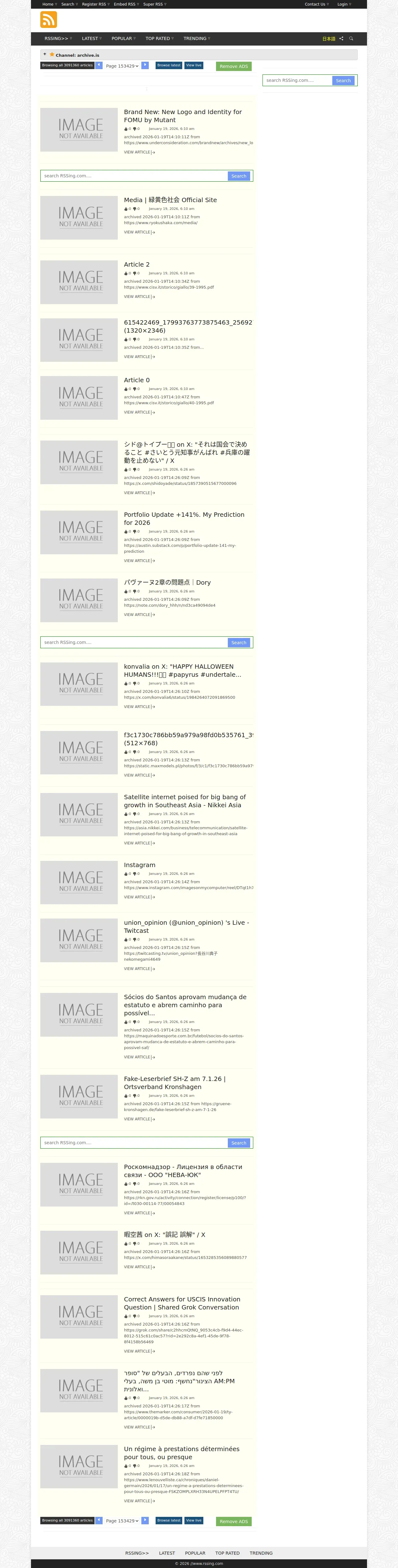The image size is (398, 1568).
Task: Open the Login menu
Action: pyautogui.click(x=344, y=4)
